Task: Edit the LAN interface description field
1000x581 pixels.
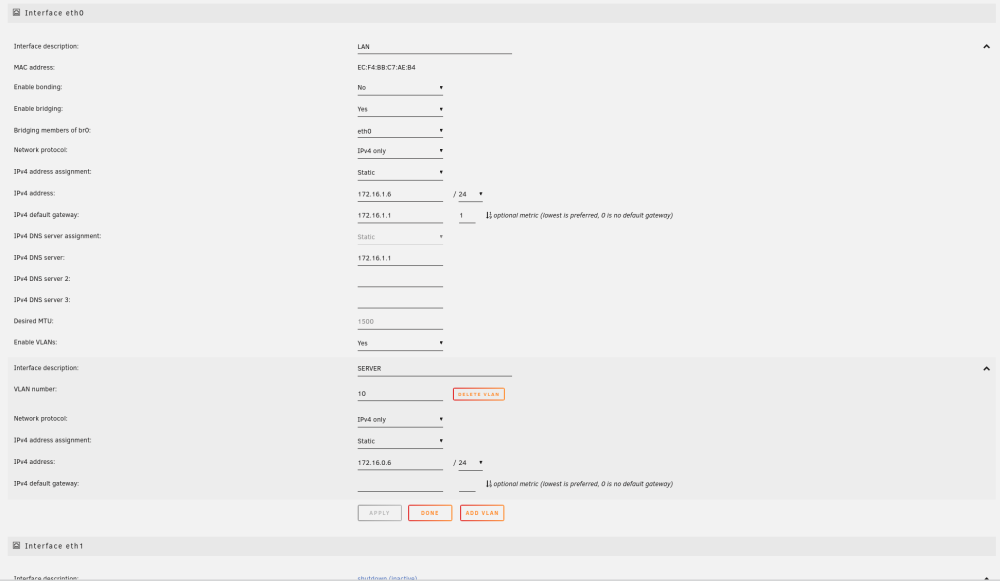Action: (x=434, y=47)
